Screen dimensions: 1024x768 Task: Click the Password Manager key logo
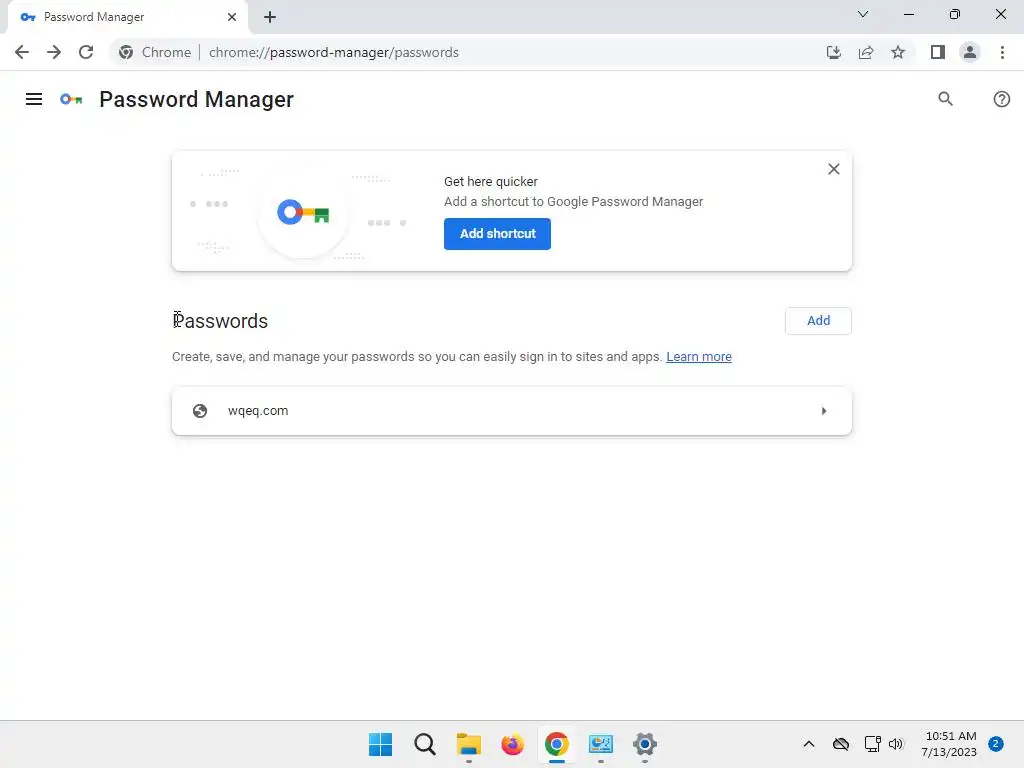point(71,99)
